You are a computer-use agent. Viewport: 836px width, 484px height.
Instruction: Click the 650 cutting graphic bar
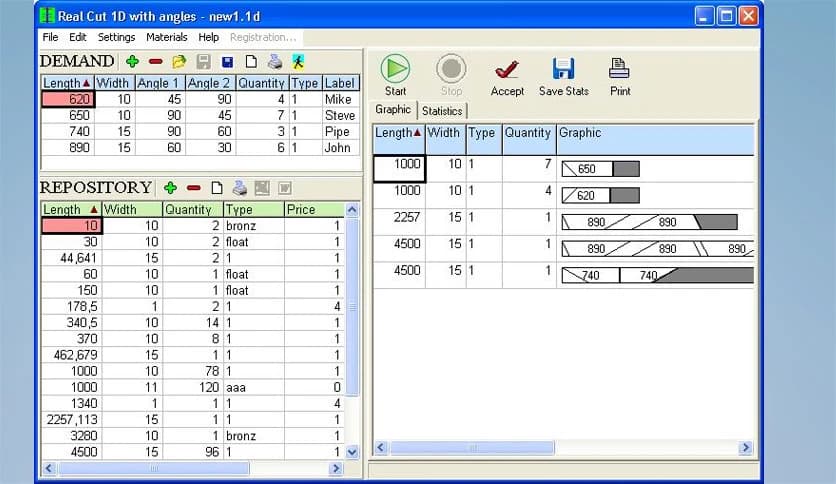click(600, 169)
